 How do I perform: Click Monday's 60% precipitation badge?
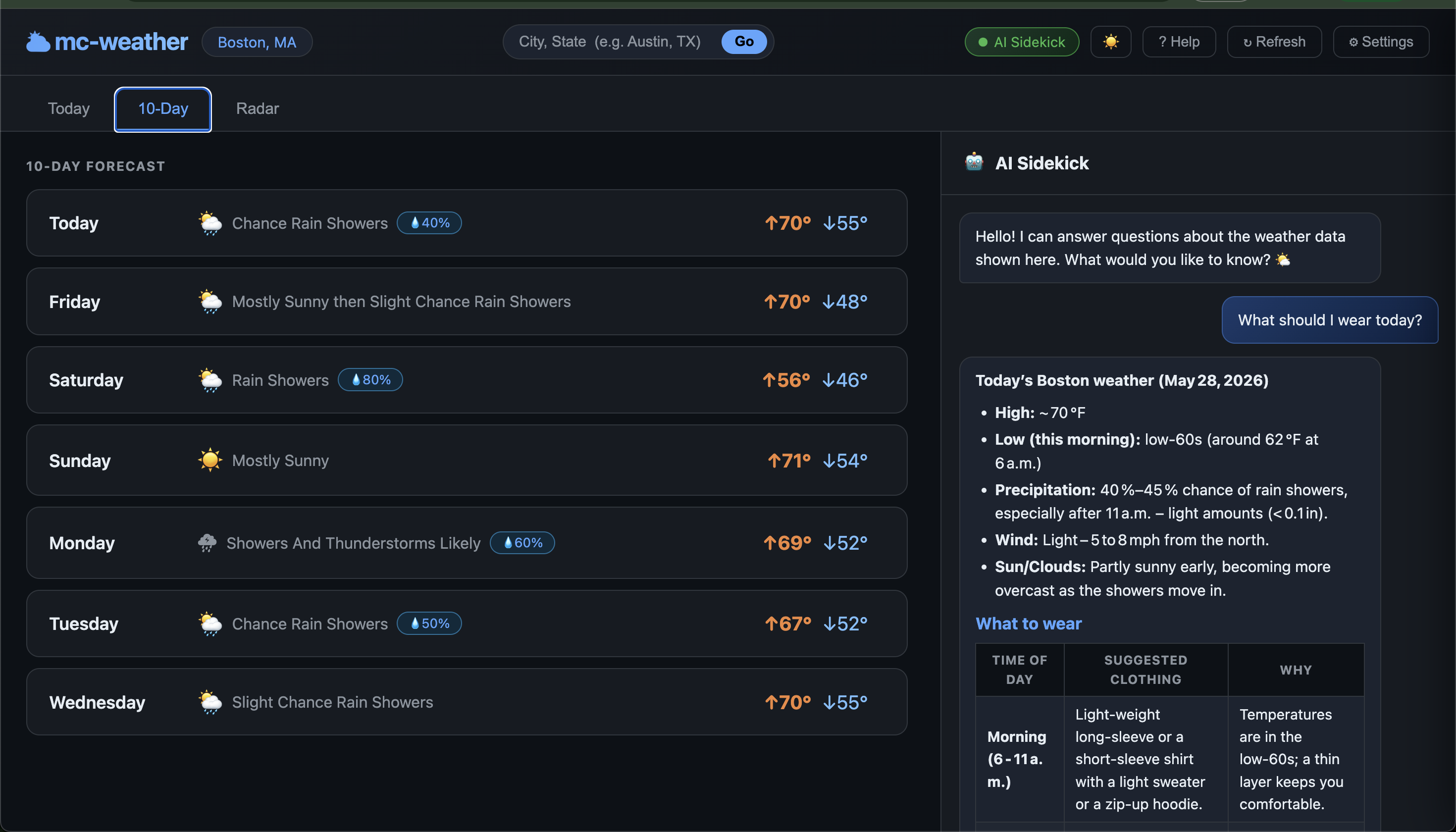coord(522,542)
